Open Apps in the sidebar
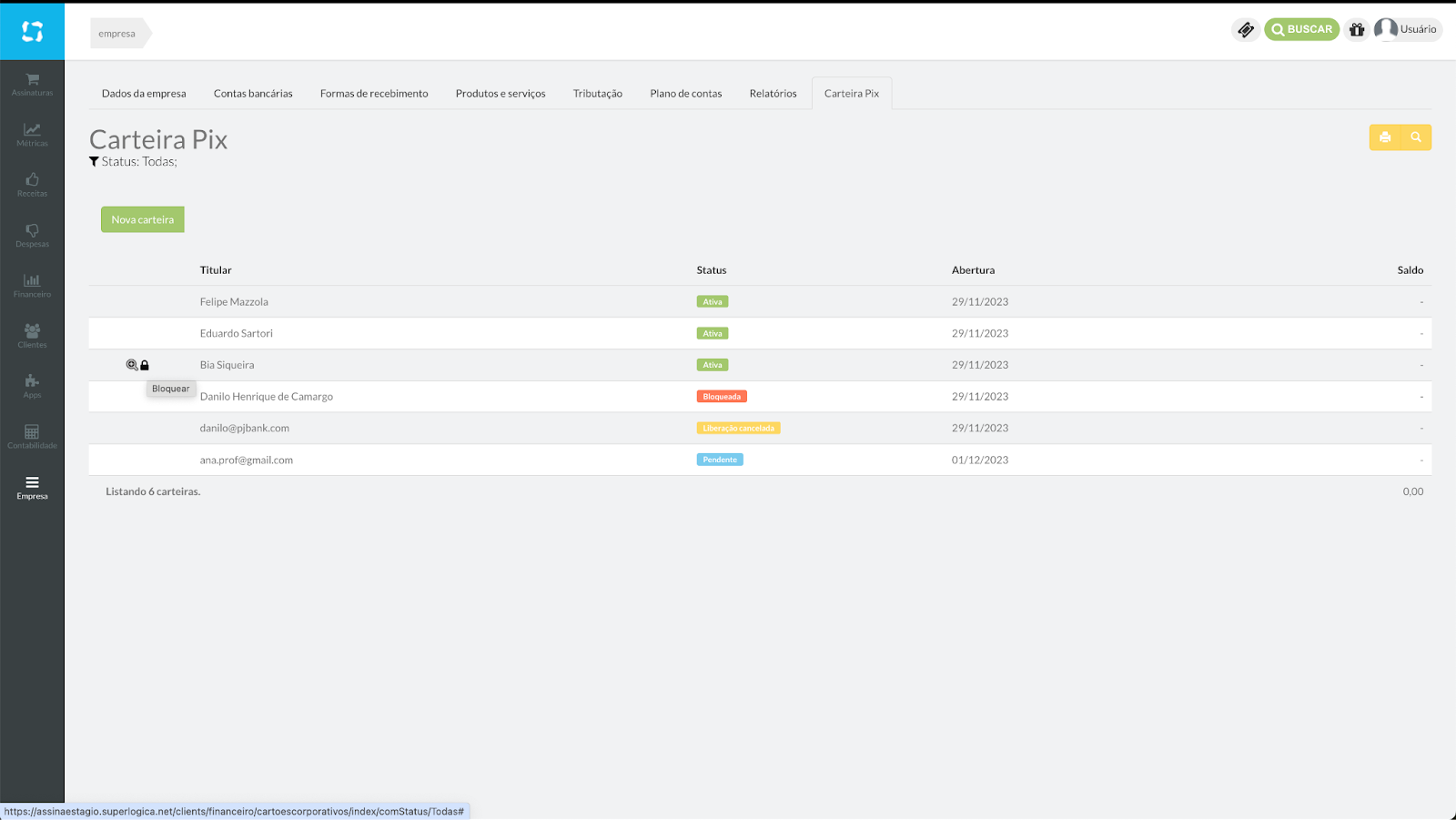The width and height of the screenshot is (1456, 820). point(32,387)
